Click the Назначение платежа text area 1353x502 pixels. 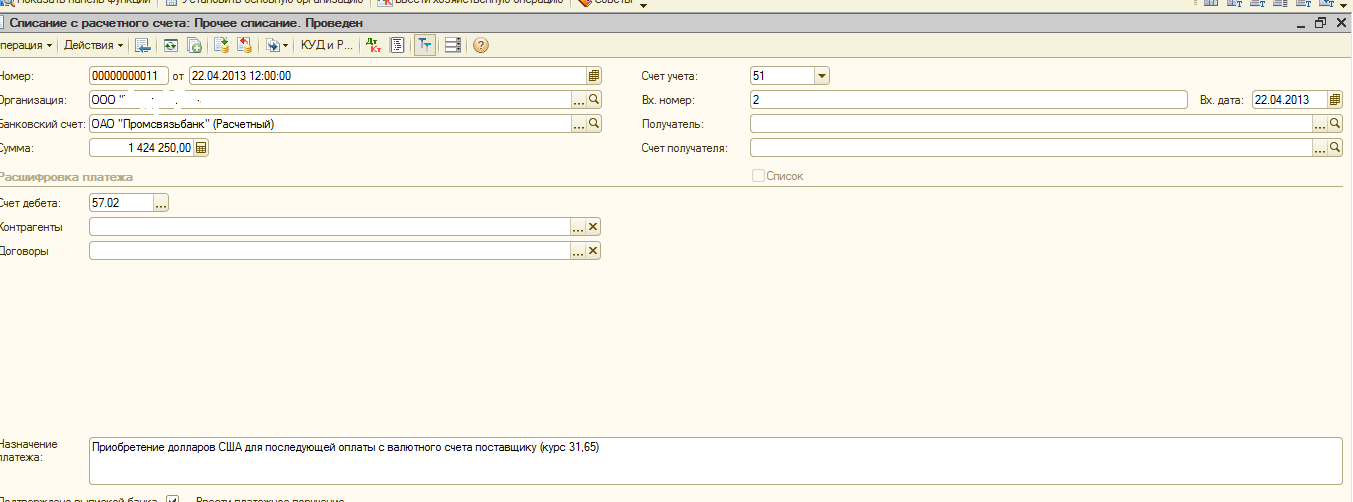click(x=714, y=460)
